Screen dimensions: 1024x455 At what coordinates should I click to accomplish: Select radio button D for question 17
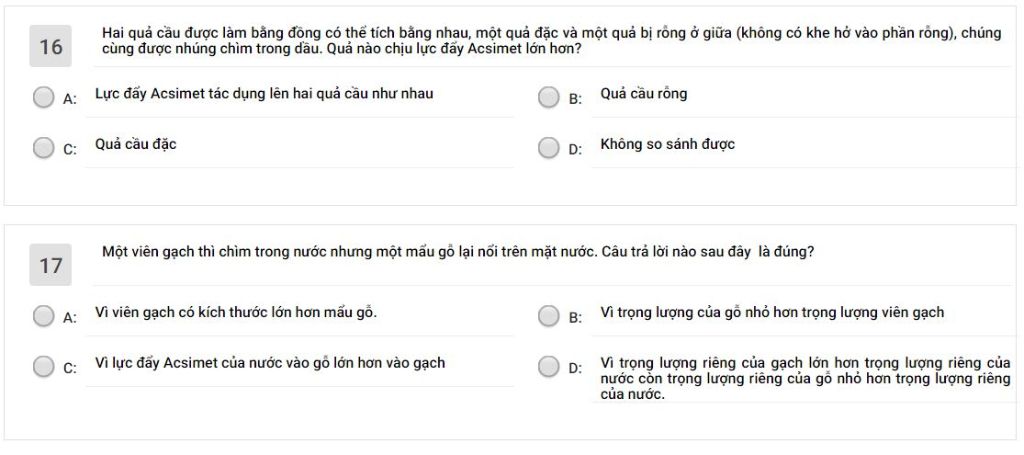(549, 367)
